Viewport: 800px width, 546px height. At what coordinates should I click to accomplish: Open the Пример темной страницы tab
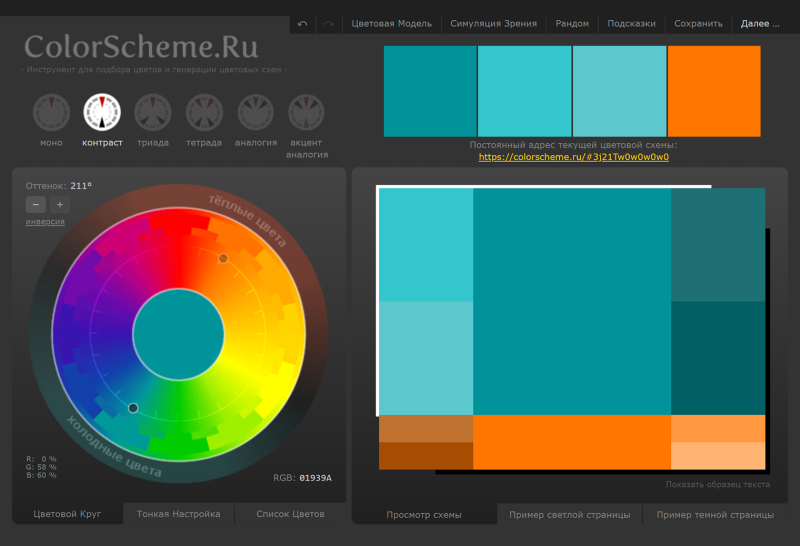(x=715, y=515)
